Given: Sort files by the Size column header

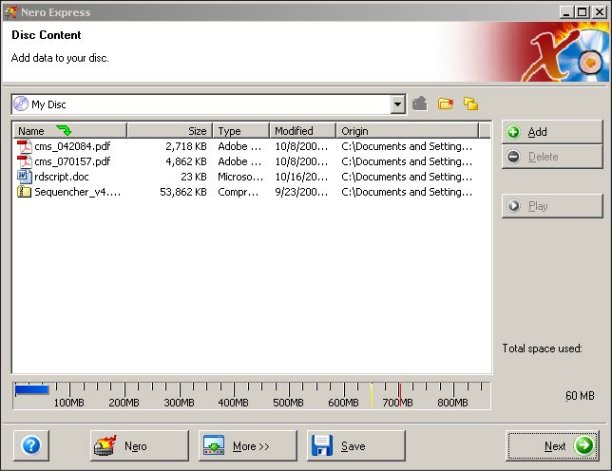Looking at the screenshot, I should [x=170, y=131].
